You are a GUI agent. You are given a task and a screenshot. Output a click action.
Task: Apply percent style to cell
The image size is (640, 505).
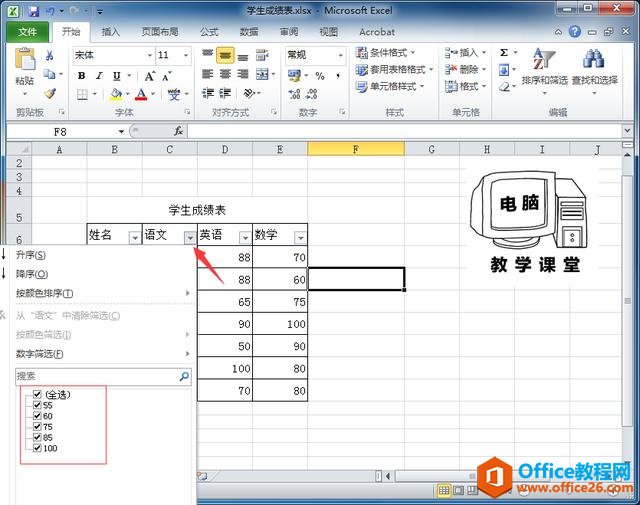(320, 76)
